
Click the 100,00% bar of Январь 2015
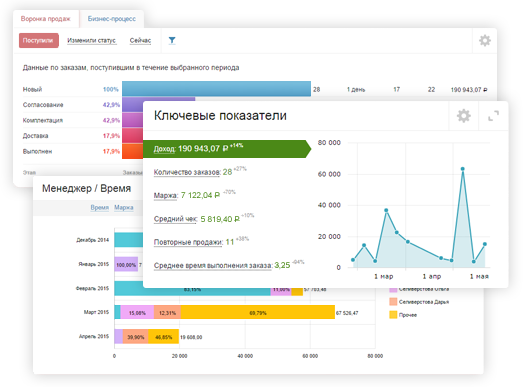126,264
